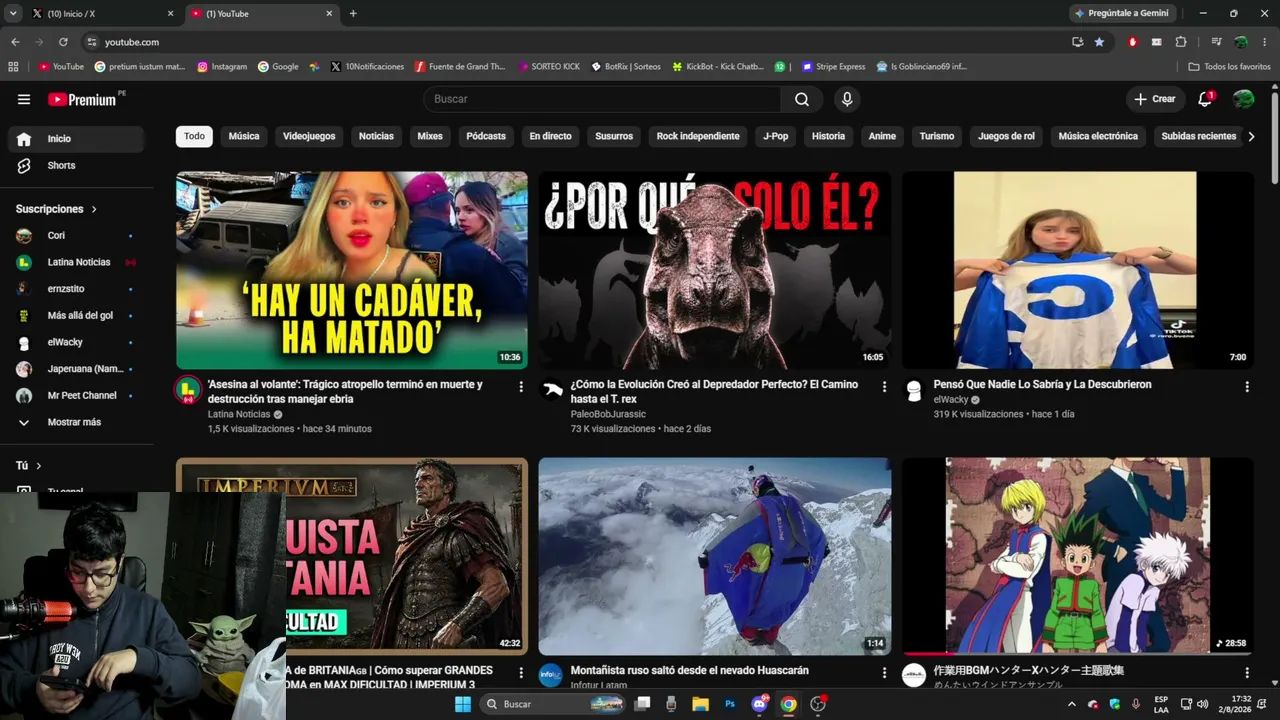Open the Latina Noticias channel avatar
Screen dimensions: 1280x720
(188, 390)
